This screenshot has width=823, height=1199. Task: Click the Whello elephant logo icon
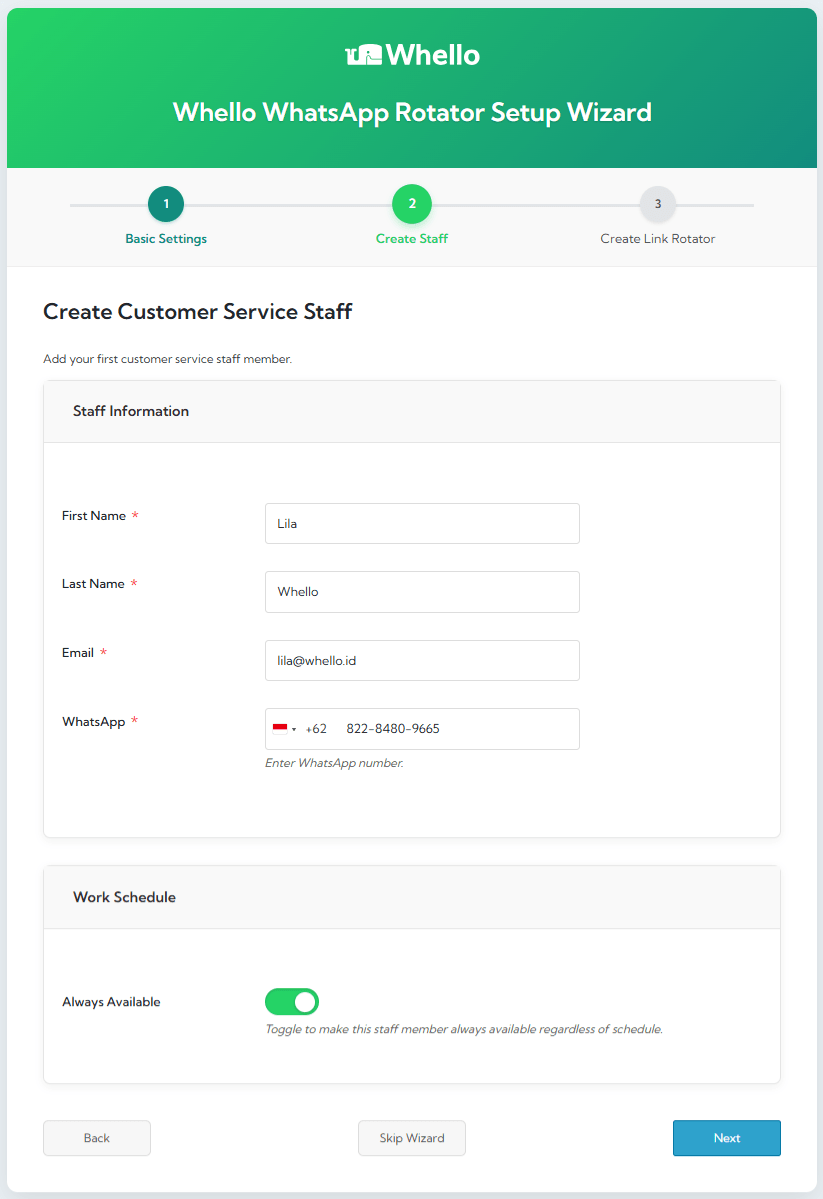pyautogui.click(x=363, y=55)
